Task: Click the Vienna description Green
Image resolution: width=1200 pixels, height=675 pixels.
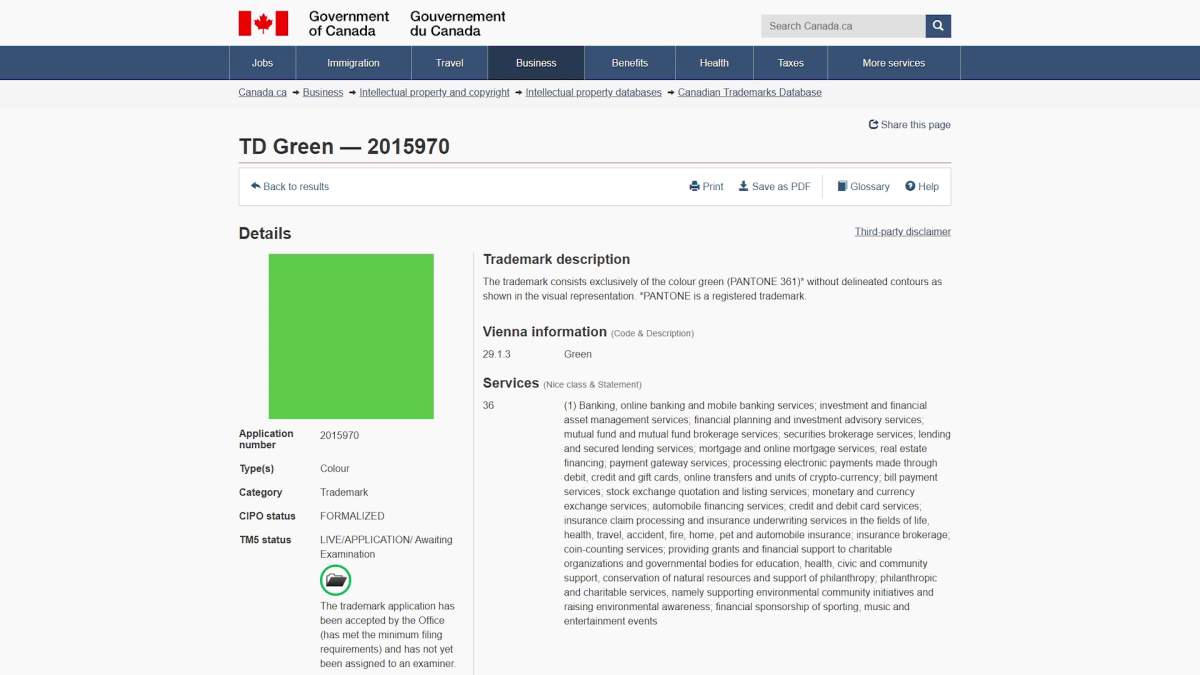Action: (x=578, y=354)
